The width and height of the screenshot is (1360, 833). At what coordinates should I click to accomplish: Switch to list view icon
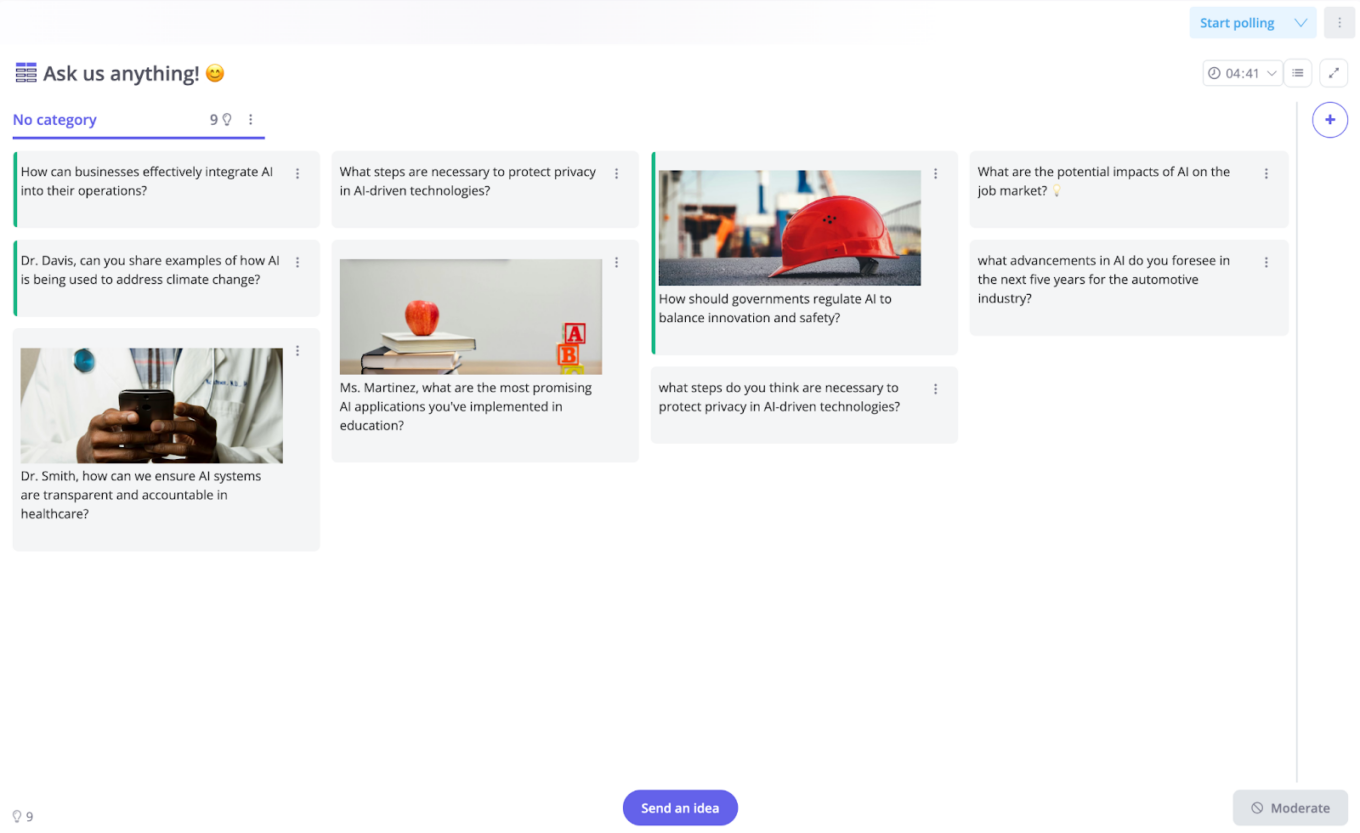(x=1297, y=73)
